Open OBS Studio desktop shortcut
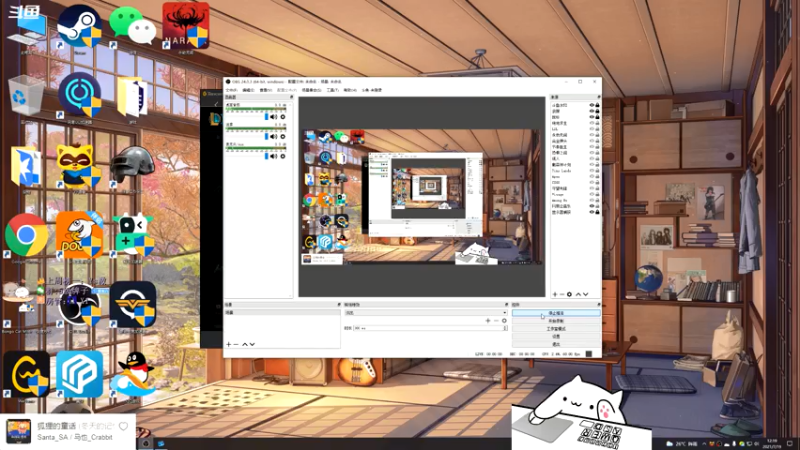800x450 pixels. [x=80, y=305]
